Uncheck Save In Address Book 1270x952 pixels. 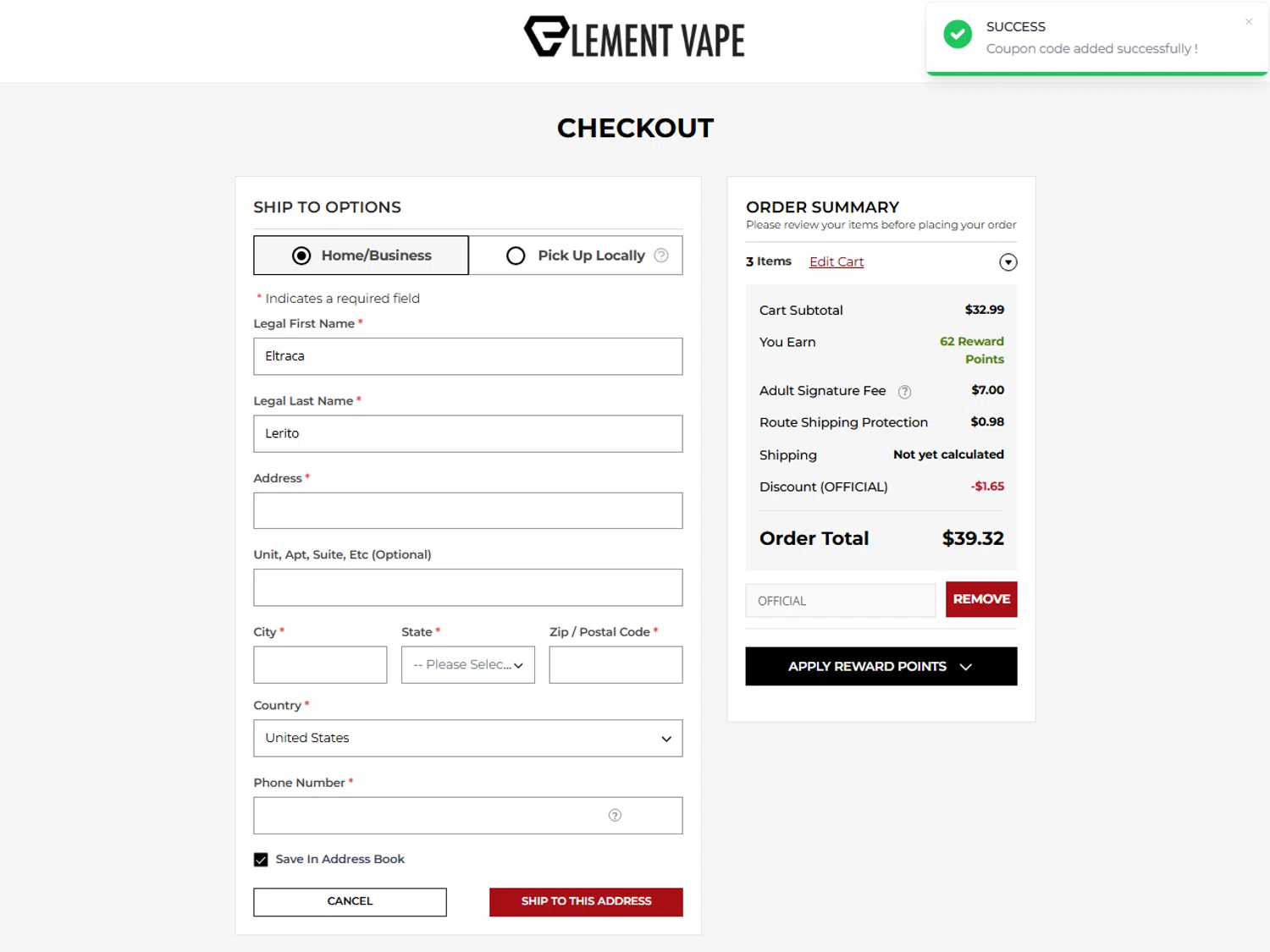(261, 860)
